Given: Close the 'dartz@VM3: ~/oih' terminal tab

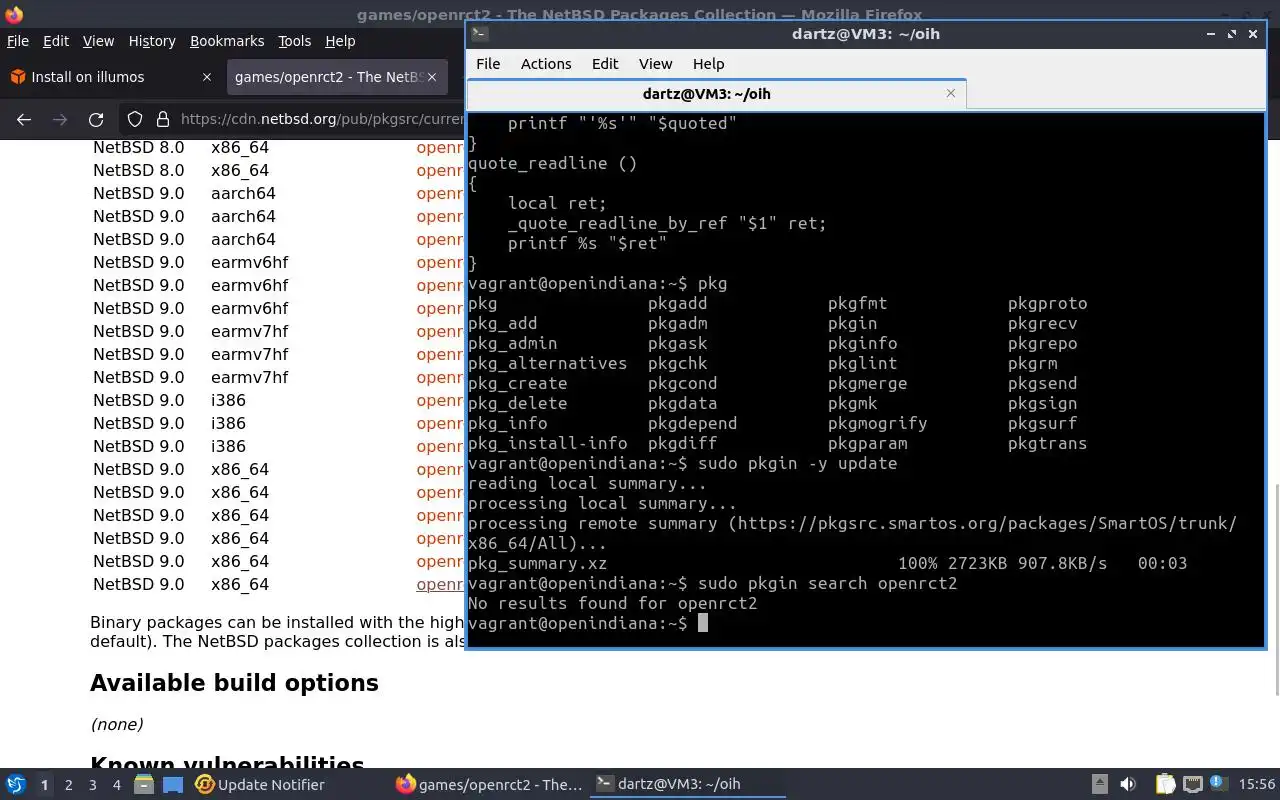Looking at the screenshot, I should click(x=951, y=93).
